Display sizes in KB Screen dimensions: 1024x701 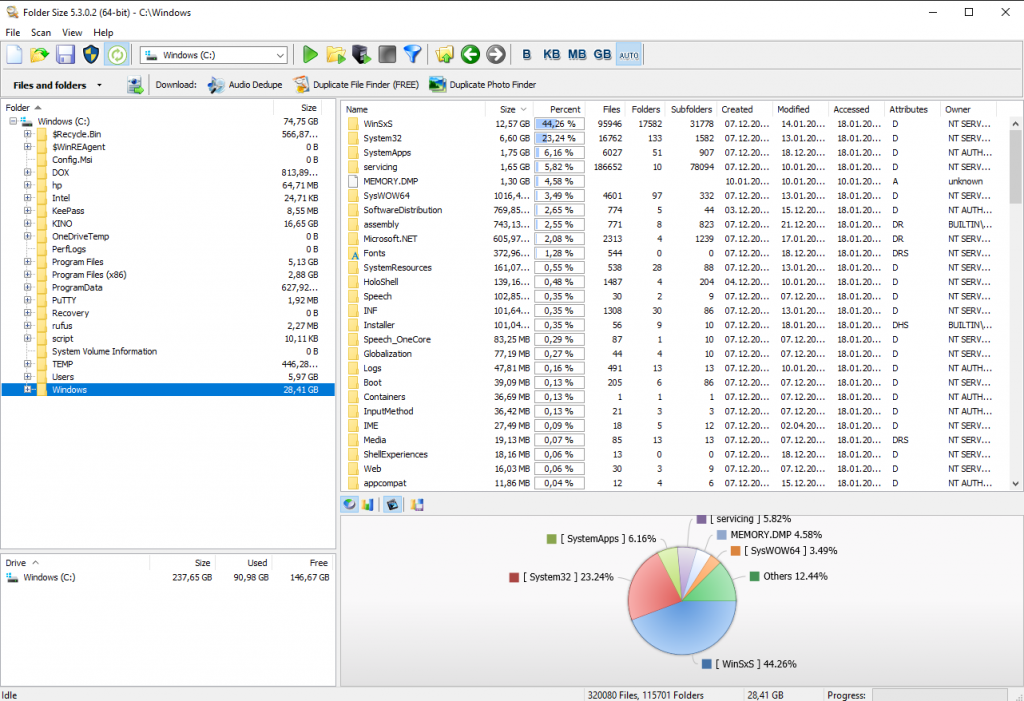tap(551, 55)
